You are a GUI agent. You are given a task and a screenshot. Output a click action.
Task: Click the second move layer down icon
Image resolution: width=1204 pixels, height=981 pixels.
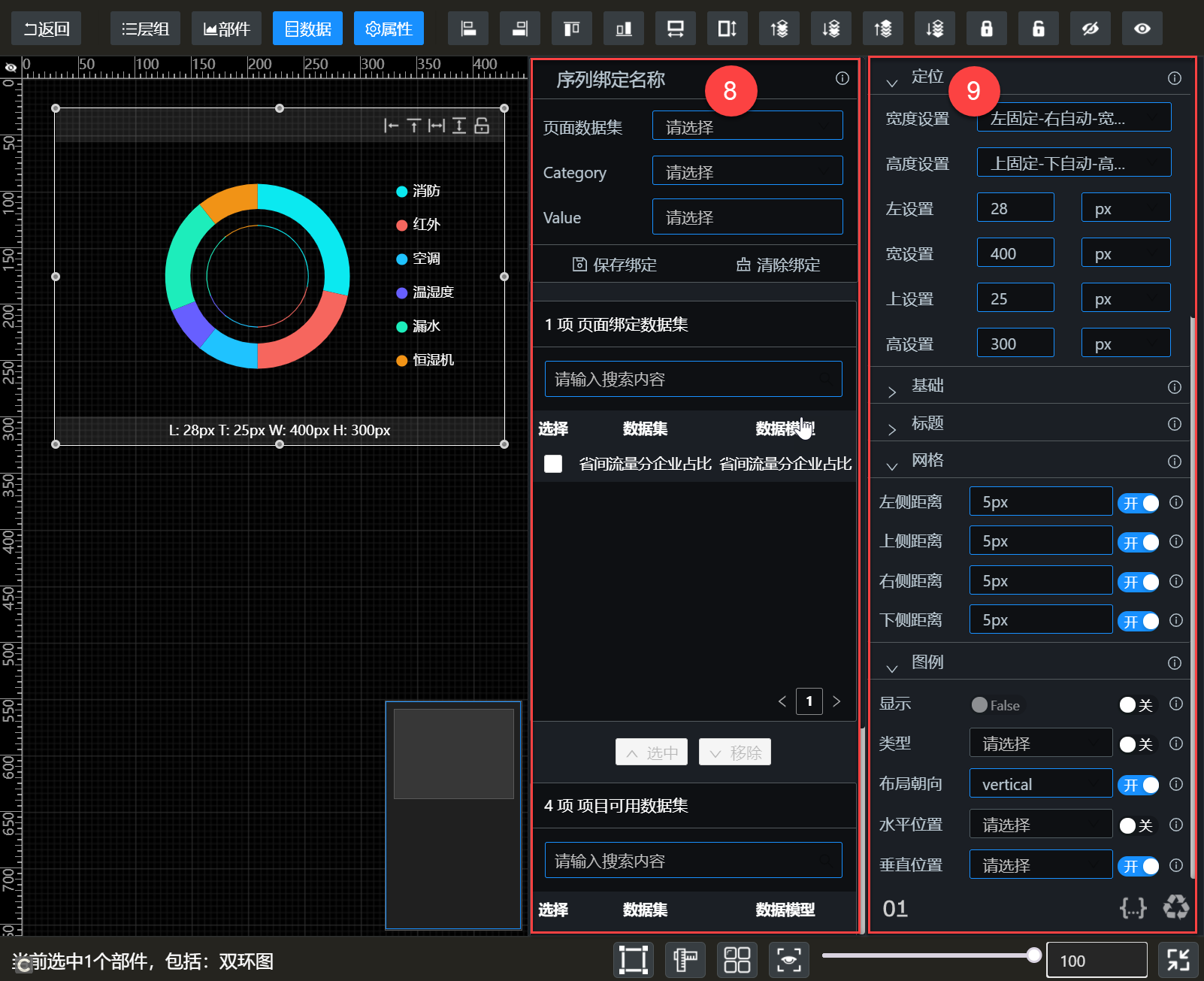pyautogui.click(x=935, y=29)
